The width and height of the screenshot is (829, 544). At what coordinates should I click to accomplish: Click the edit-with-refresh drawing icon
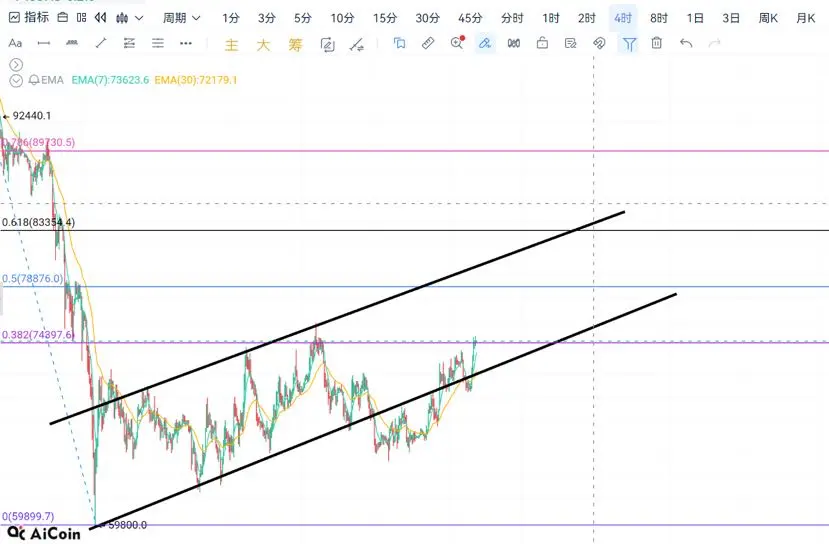coord(328,44)
